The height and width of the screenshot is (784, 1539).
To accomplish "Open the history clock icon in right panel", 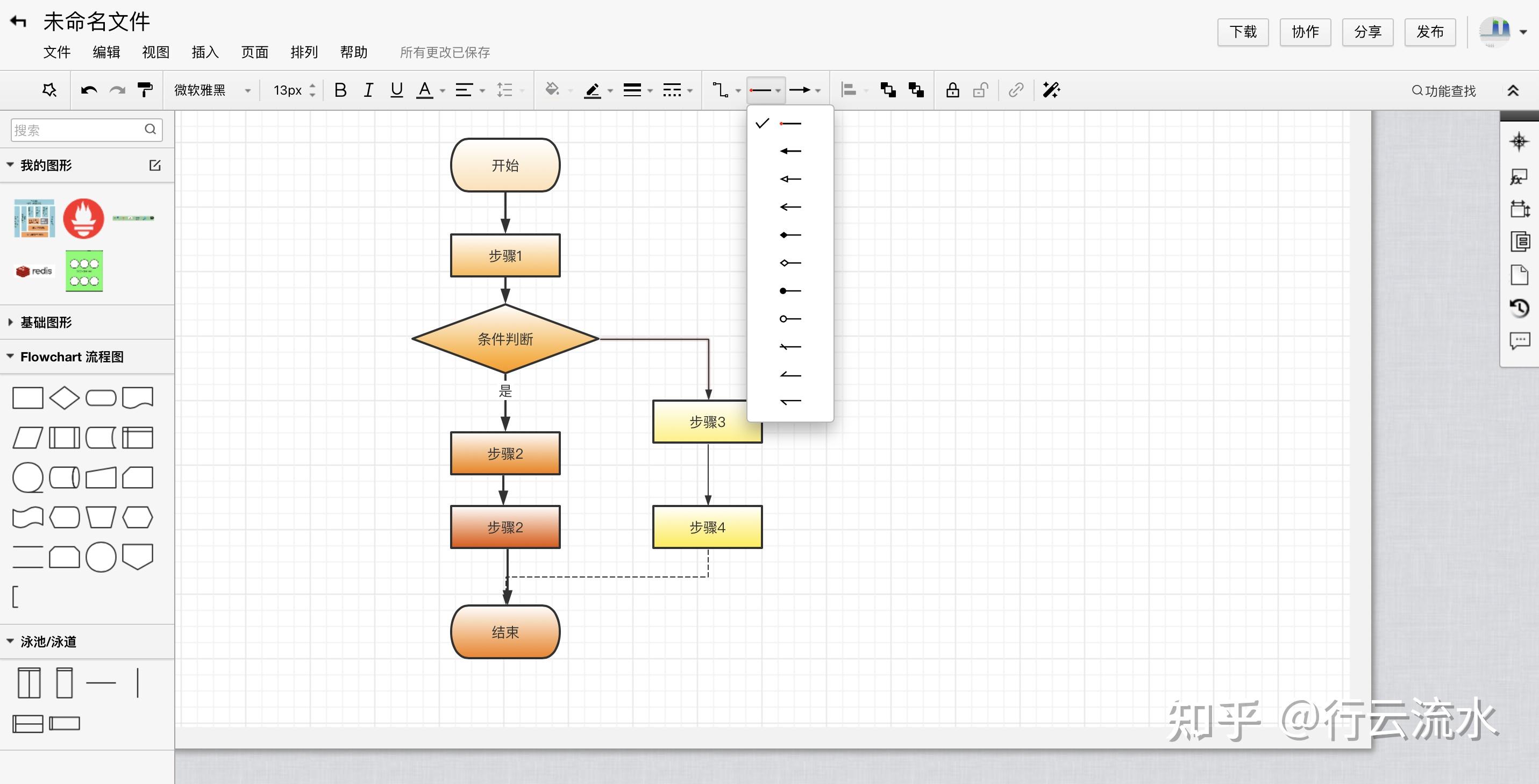I will point(1519,308).
